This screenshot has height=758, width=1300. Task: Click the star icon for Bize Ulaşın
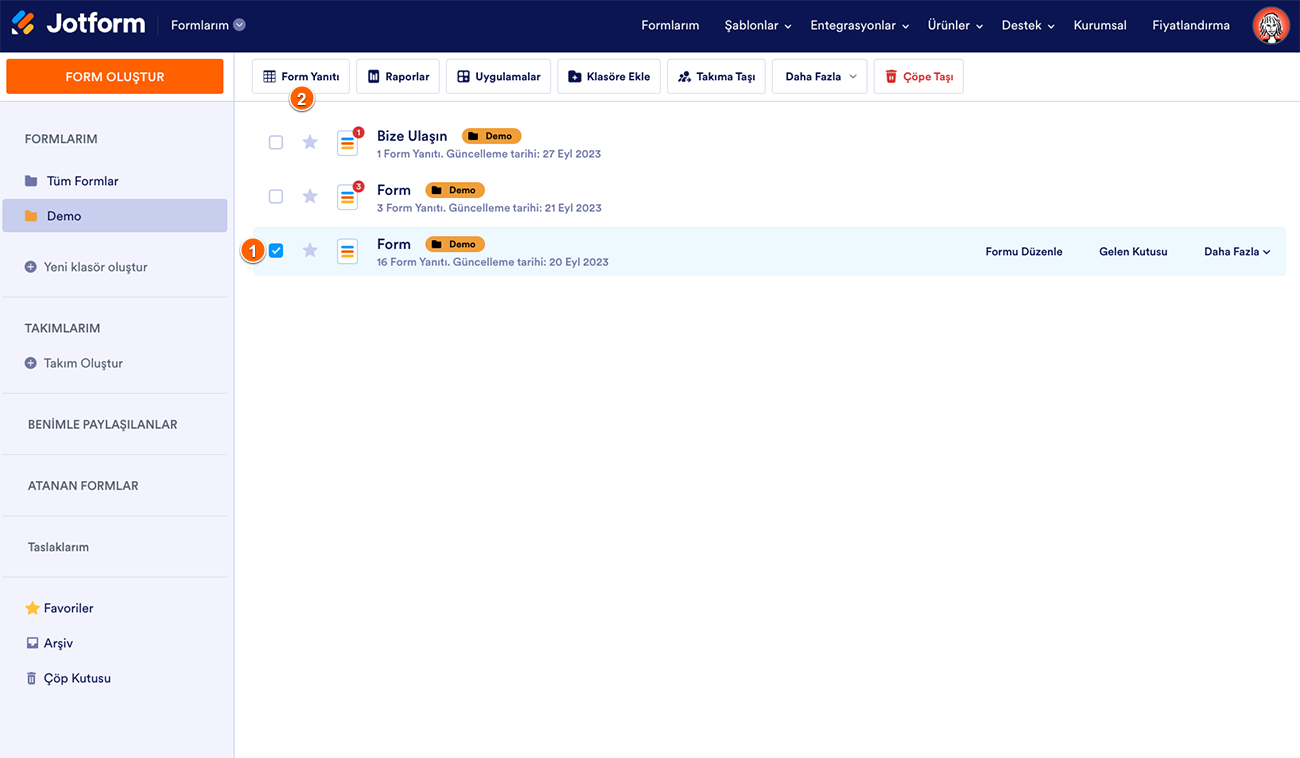tap(310, 142)
